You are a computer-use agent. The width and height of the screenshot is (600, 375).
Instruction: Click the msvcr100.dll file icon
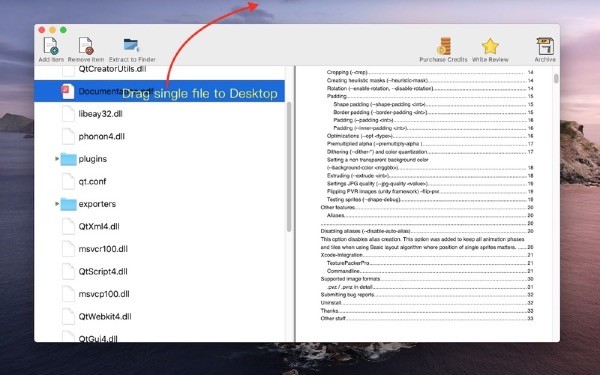68,249
